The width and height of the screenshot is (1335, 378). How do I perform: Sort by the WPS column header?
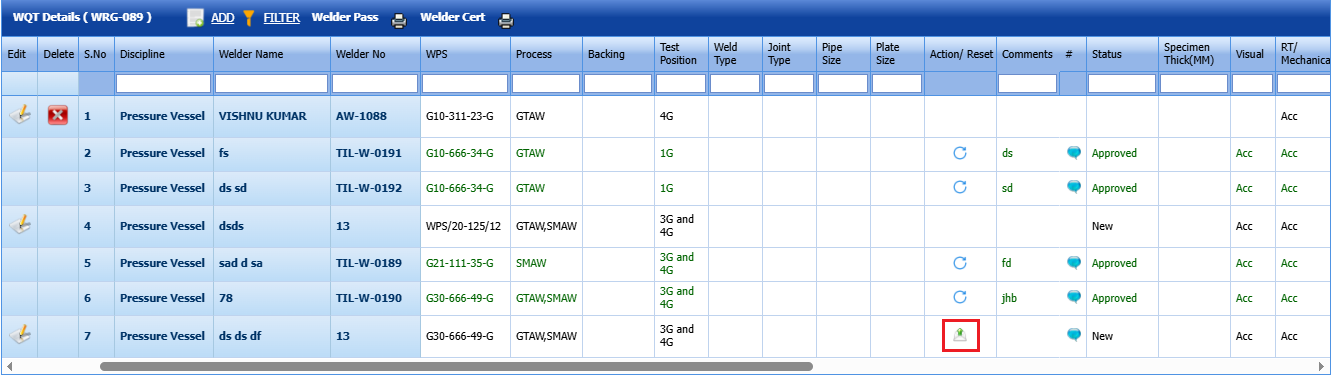[436, 54]
